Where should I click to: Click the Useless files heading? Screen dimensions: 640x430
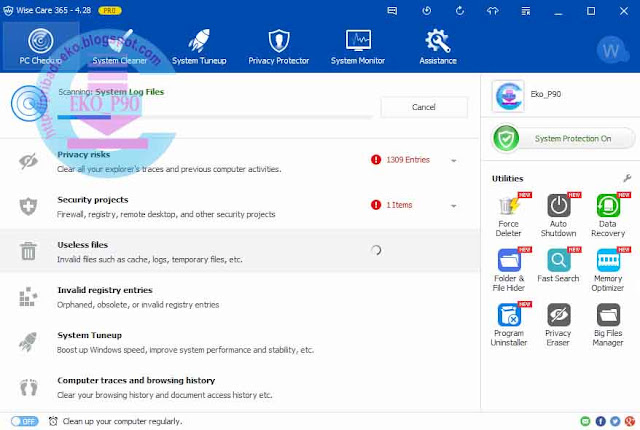point(82,245)
